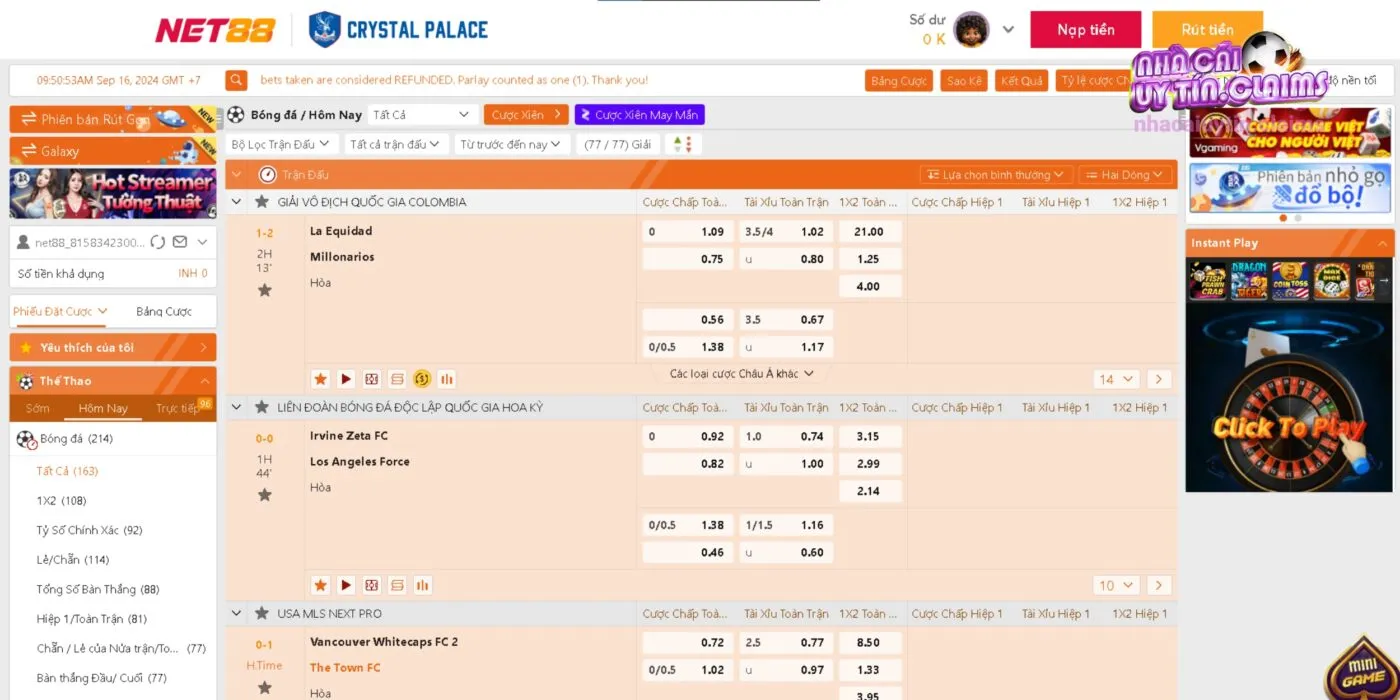1400x700 pixels.
Task: Click the Nạp tiền deposit button
Action: [x=1085, y=30]
